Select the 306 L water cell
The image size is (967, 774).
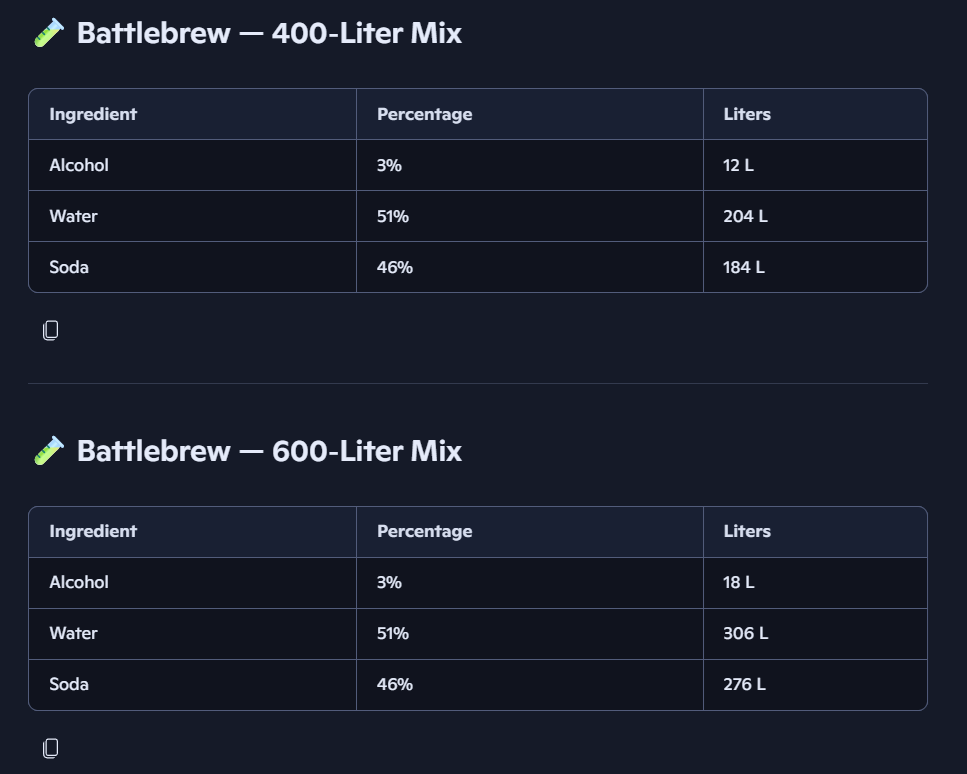pos(815,634)
